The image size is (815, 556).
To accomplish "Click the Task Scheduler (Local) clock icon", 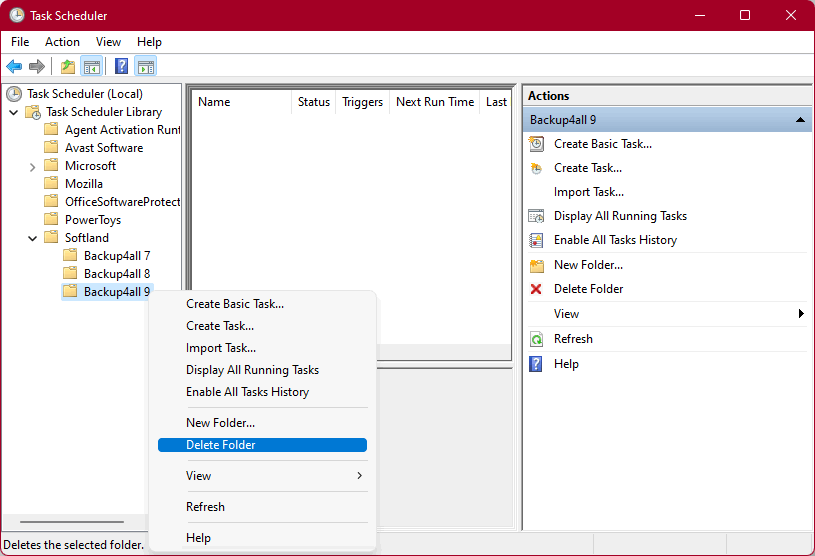I will (14, 94).
